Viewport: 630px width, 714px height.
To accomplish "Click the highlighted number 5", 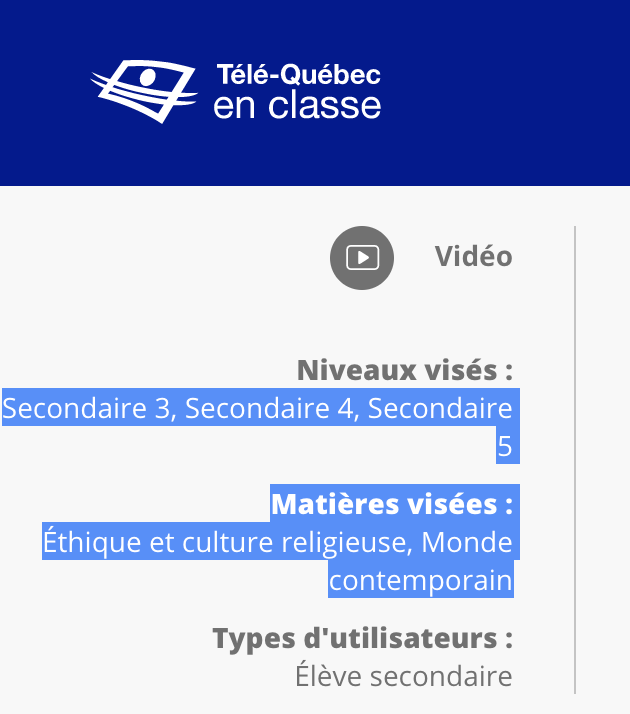I will 505,446.
